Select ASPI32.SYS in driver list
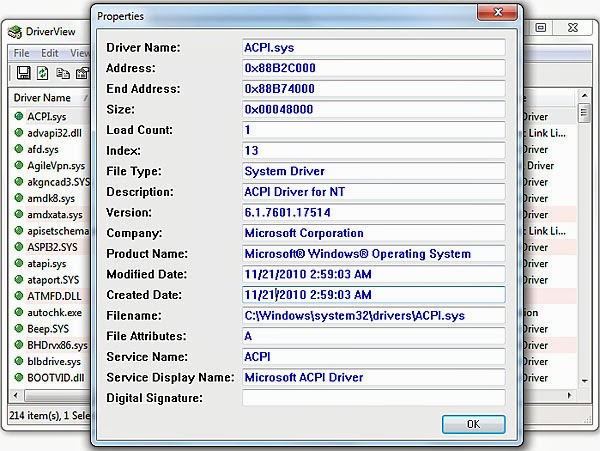 point(52,247)
